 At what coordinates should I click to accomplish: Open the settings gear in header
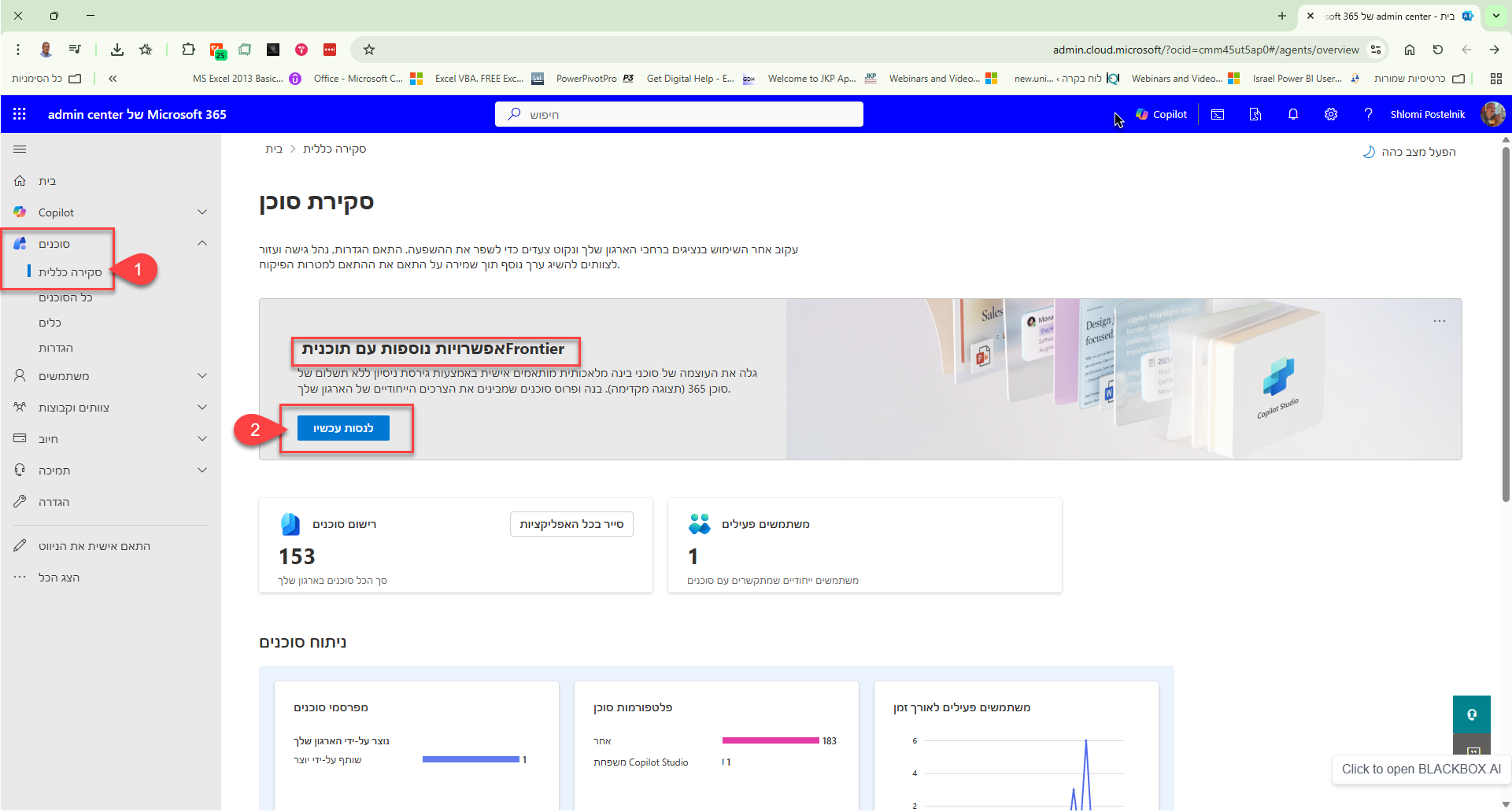(x=1330, y=114)
